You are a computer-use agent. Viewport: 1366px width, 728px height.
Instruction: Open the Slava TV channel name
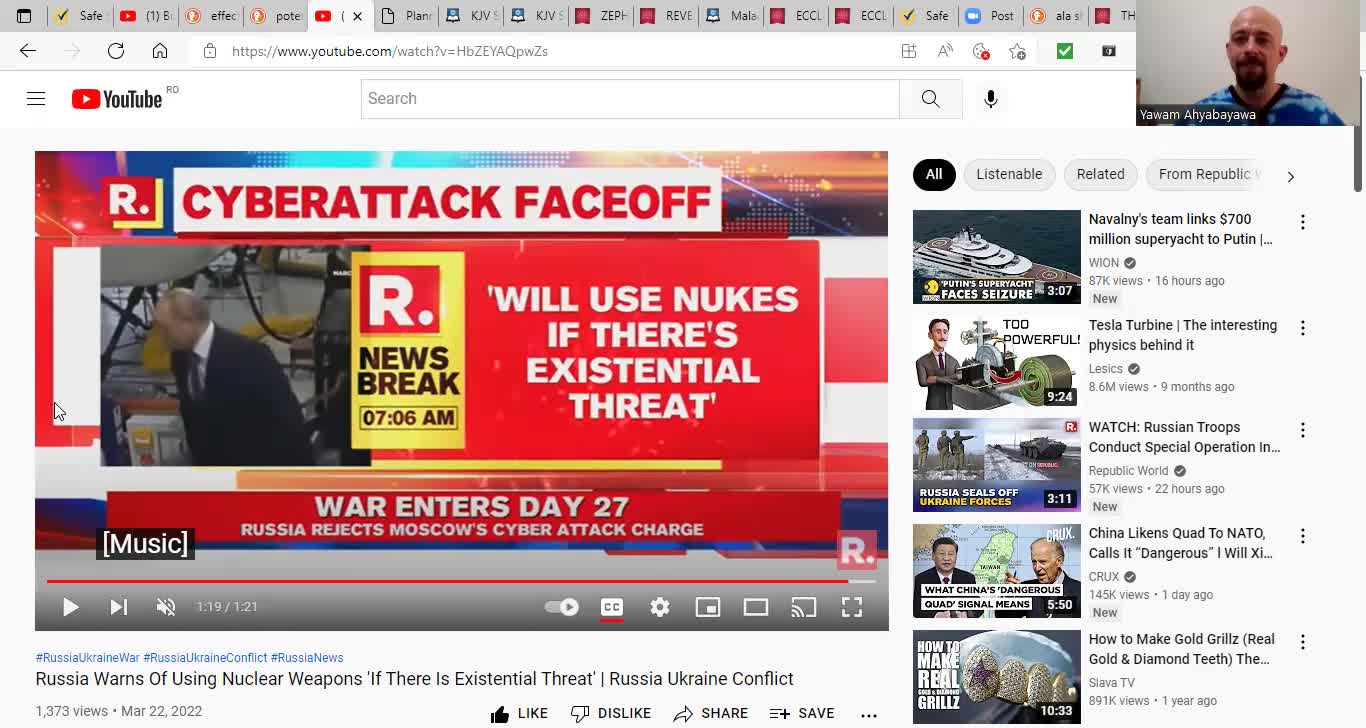[x=1111, y=683]
